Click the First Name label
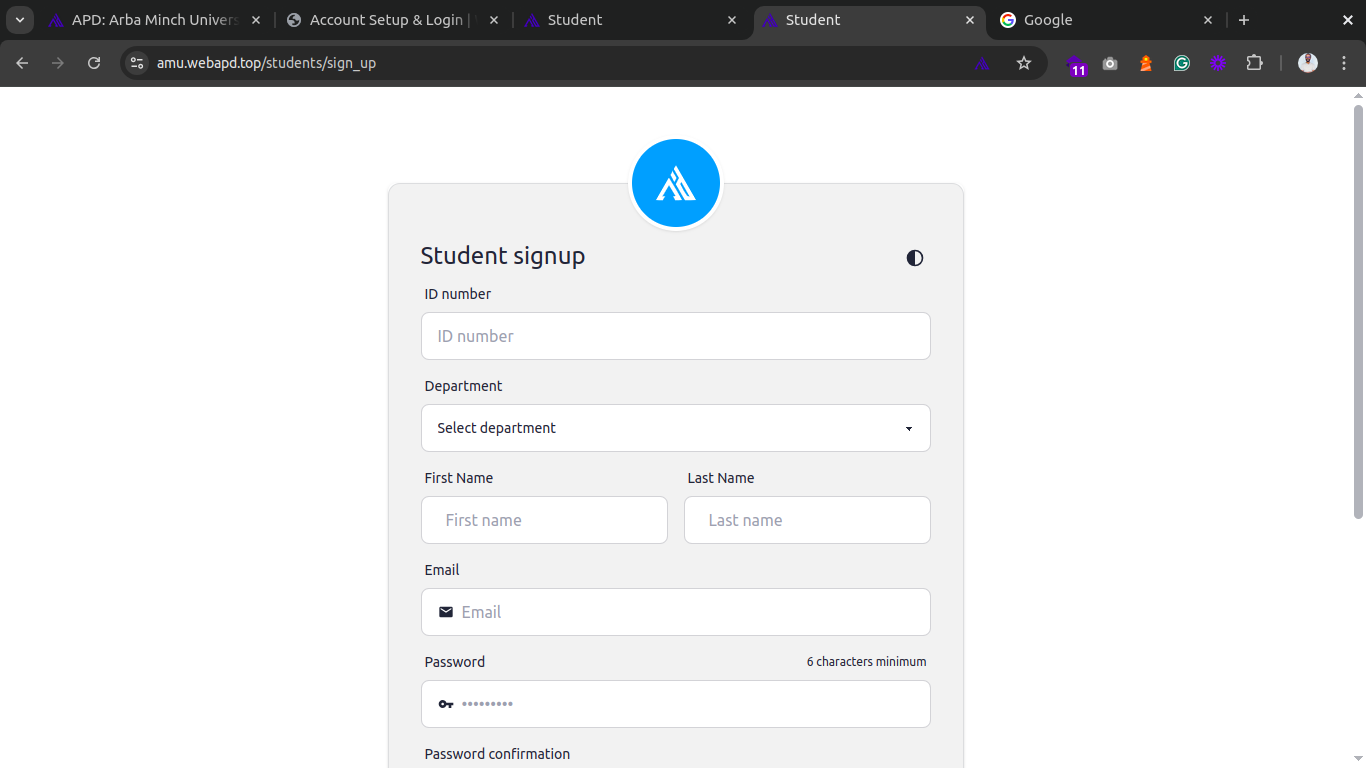 [458, 478]
